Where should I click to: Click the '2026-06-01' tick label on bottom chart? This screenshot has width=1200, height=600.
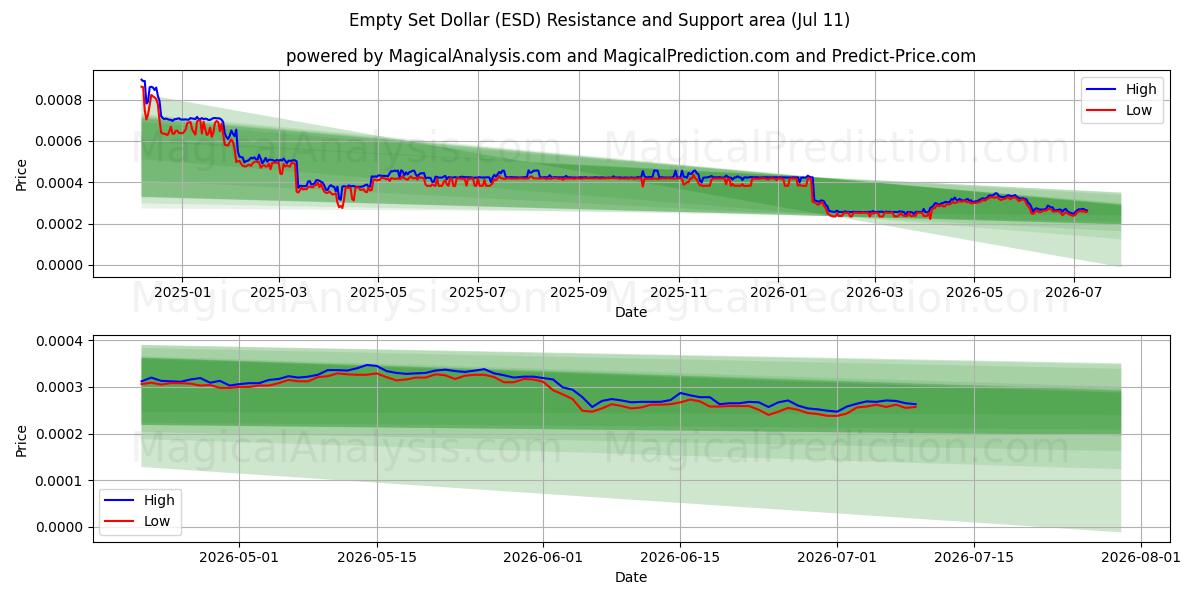click(x=543, y=558)
